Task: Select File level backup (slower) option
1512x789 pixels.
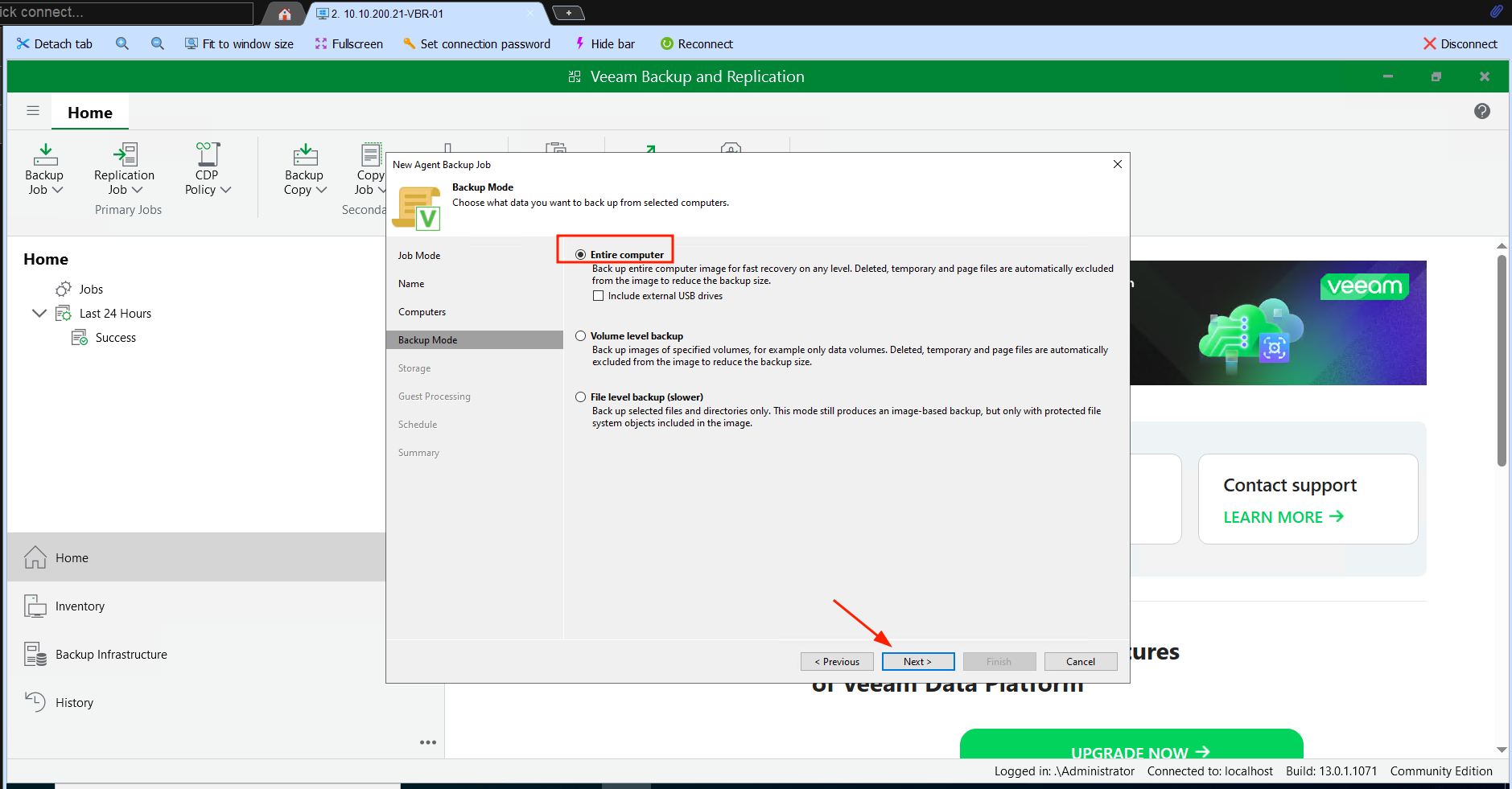Action: click(x=580, y=397)
